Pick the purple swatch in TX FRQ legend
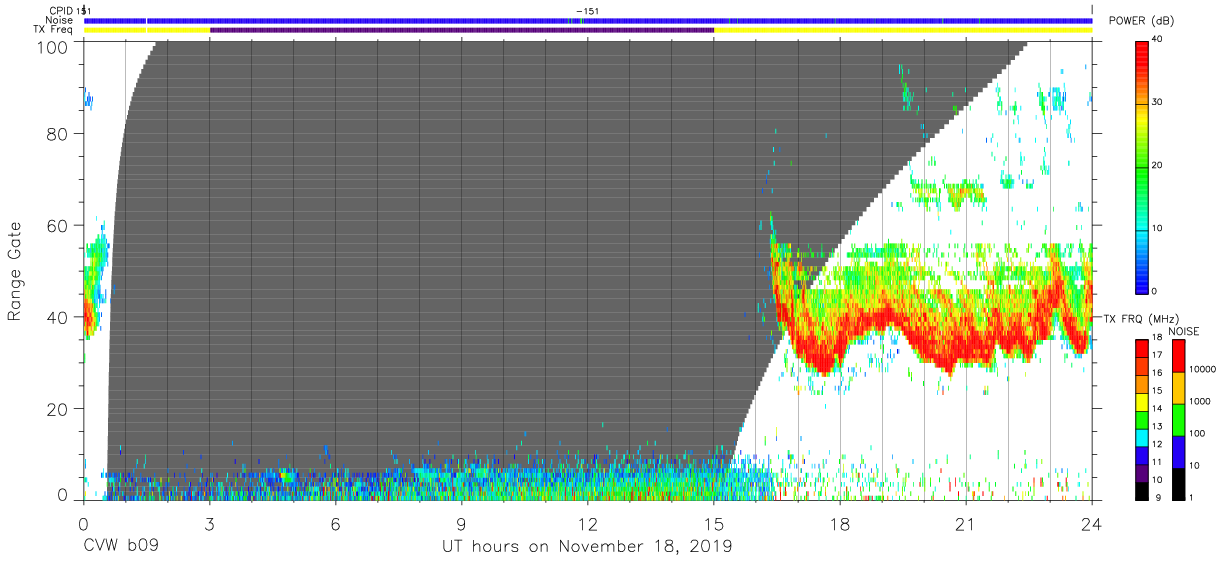Viewport: 1228px width, 567px height. tap(1141, 475)
